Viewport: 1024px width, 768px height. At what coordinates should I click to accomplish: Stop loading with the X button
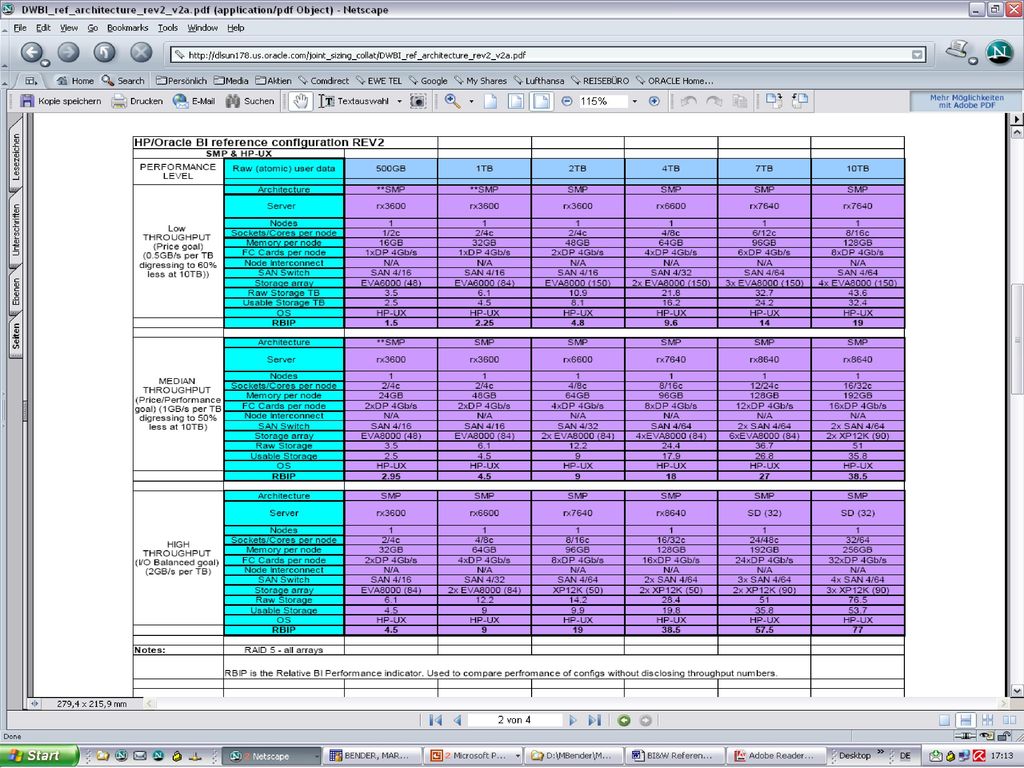click(x=141, y=52)
